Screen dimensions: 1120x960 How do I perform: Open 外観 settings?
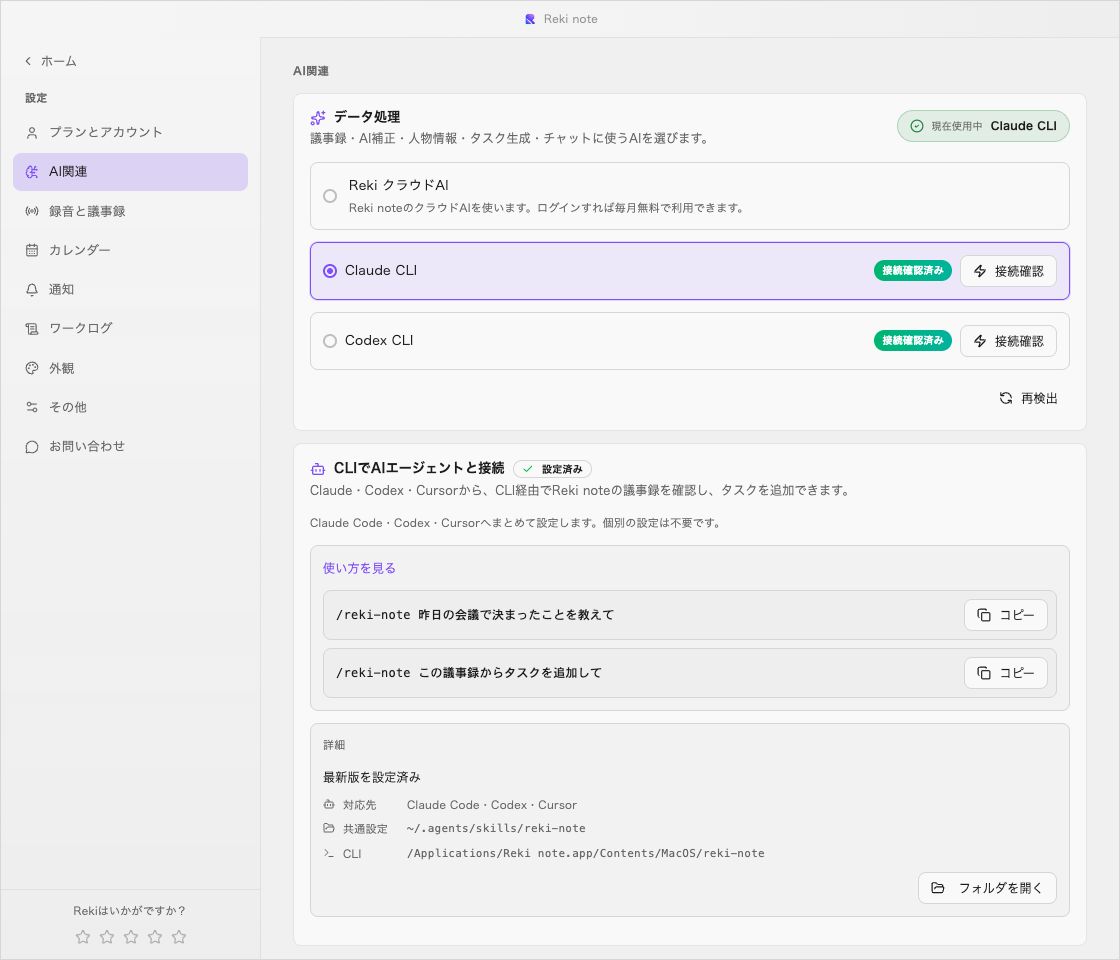click(130, 369)
